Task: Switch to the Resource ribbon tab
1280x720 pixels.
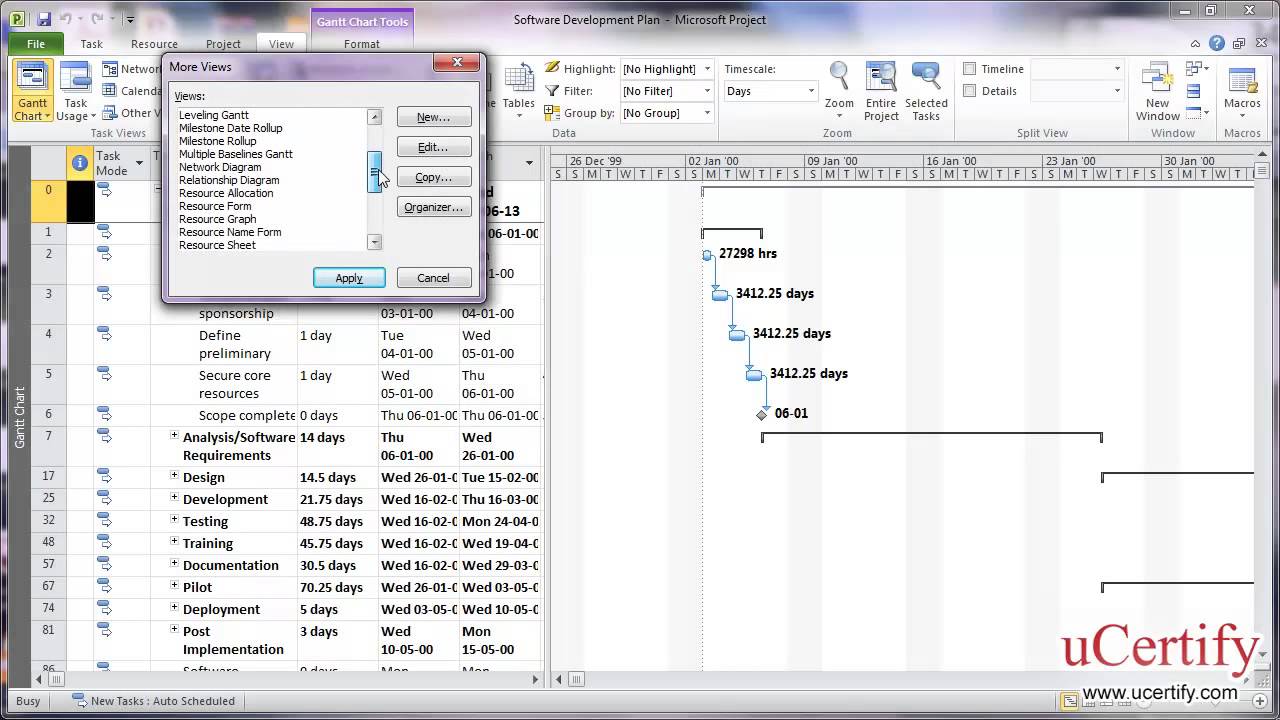Action: pyautogui.click(x=154, y=44)
